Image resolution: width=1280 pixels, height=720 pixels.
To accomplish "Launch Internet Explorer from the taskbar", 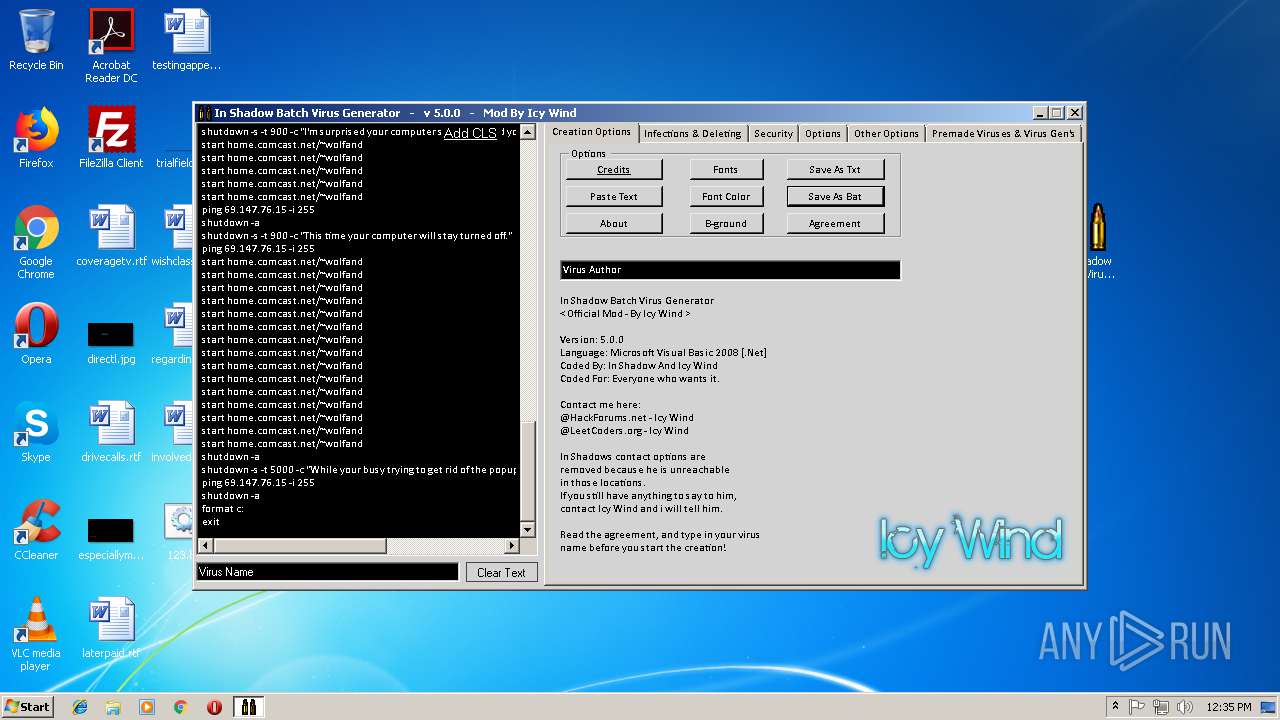I will tap(80, 707).
